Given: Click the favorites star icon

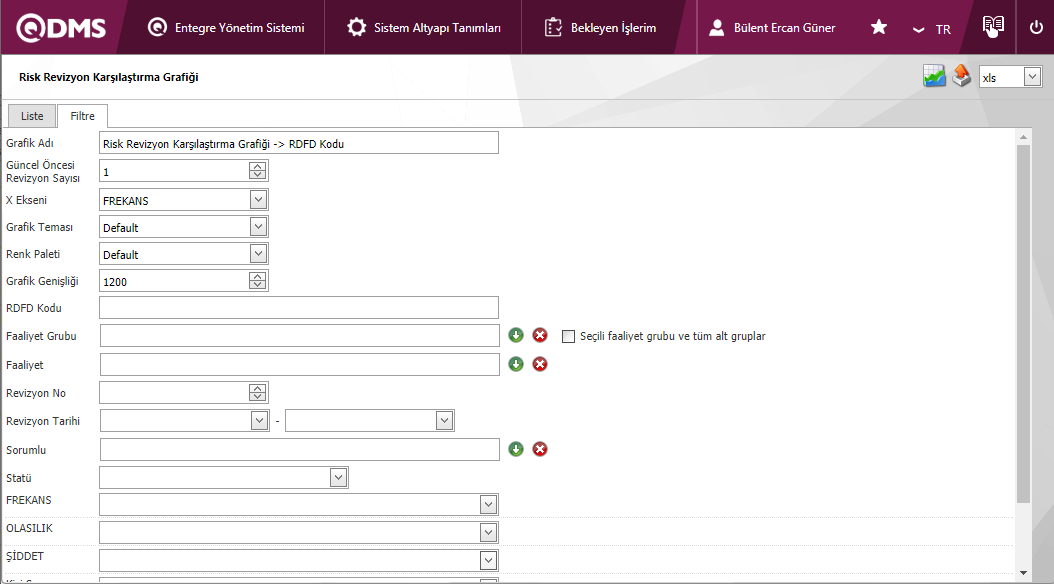Looking at the screenshot, I should pos(879,28).
